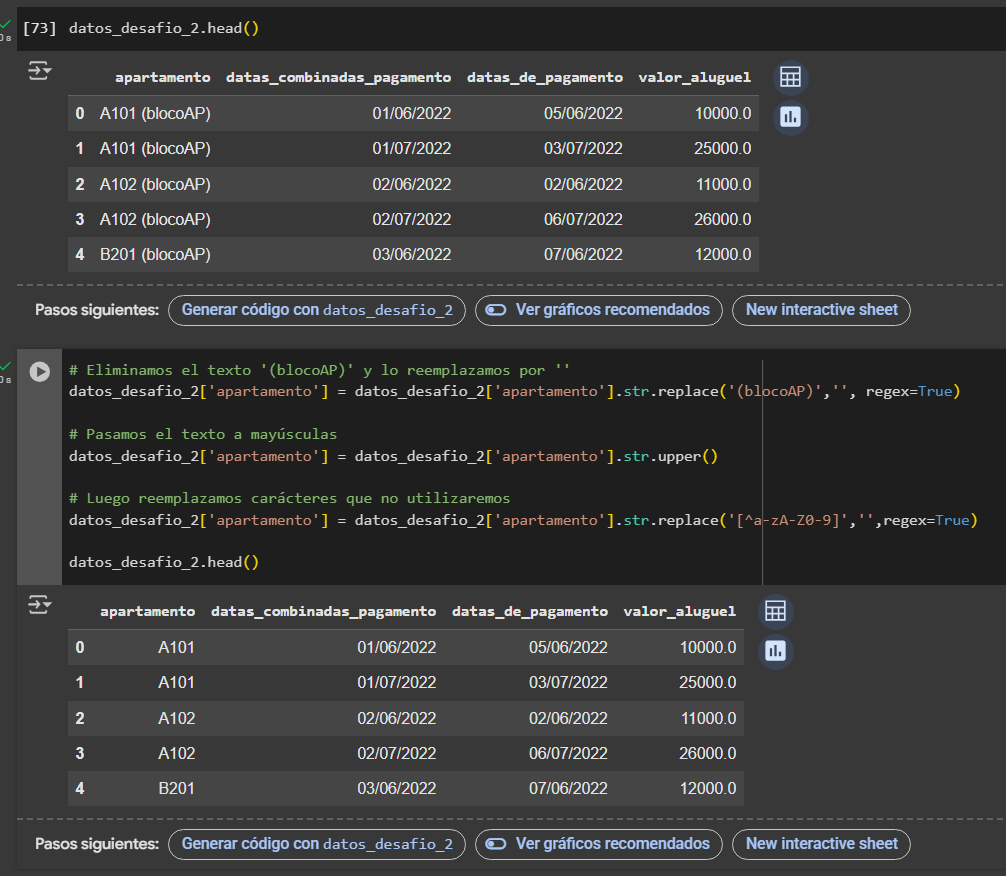Screen dimensions: 1006x876
Task: Click 'datas_combinadas_pagamento' header in the second table
Action: tap(323, 612)
